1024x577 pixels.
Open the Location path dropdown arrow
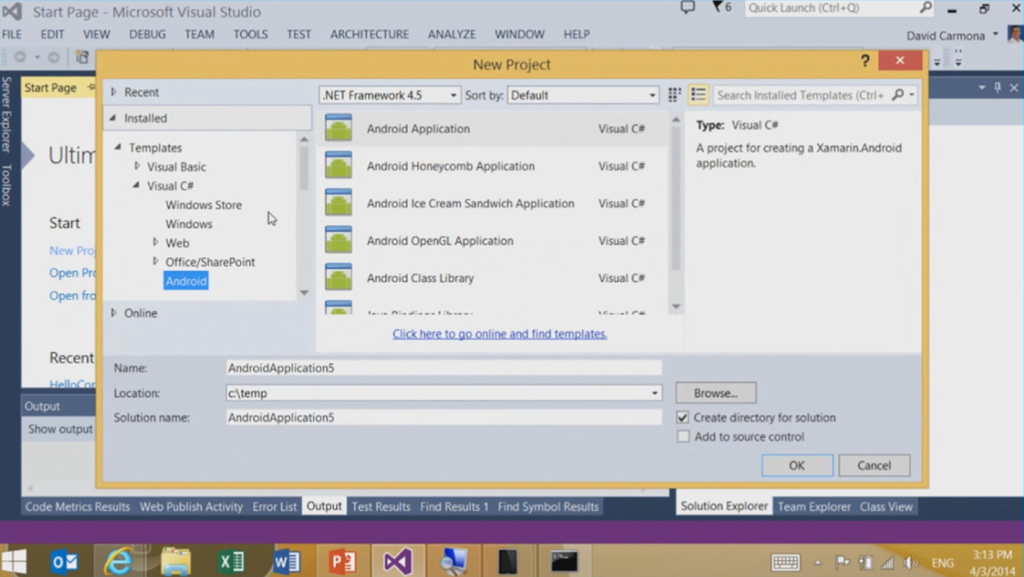click(x=654, y=393)
